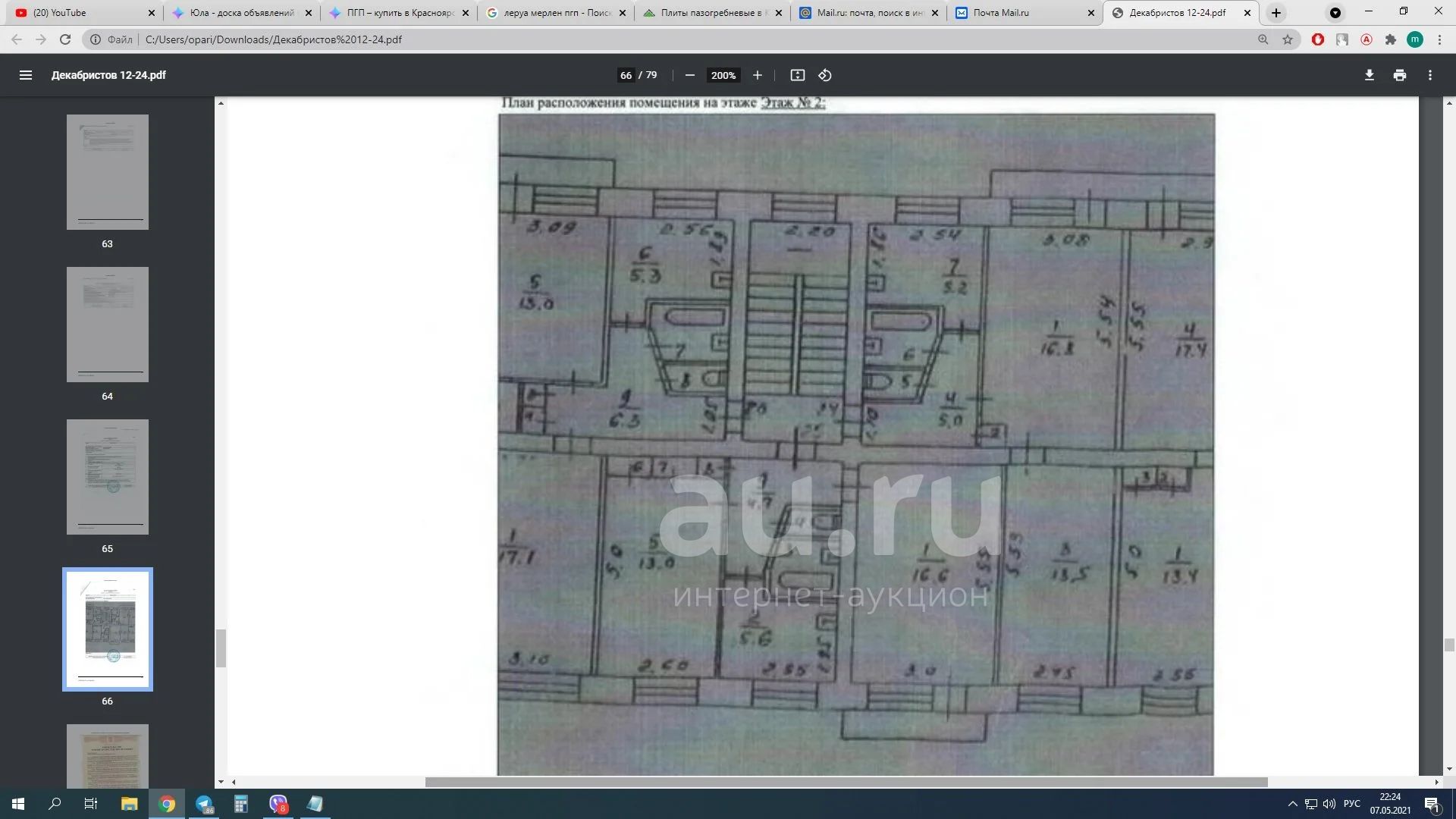Zoom out the PDF with the minus button
The width and height of the screenshot is (1456, 819).
pyautogui.click(x=690, y=75)
